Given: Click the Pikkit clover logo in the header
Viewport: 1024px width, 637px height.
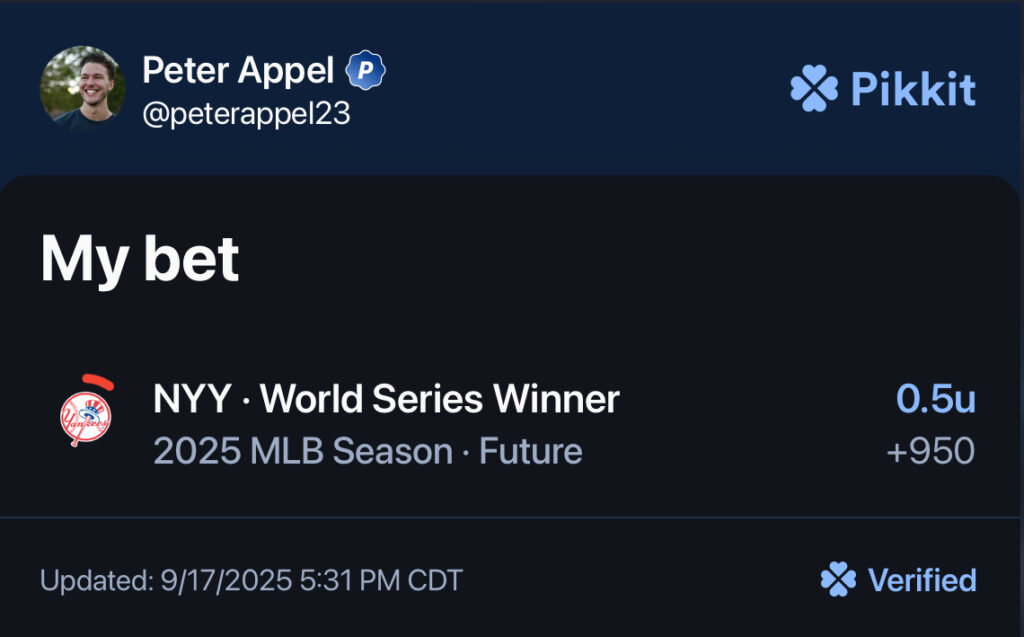Looking at the screenshot, I should [x=813, y=89].
